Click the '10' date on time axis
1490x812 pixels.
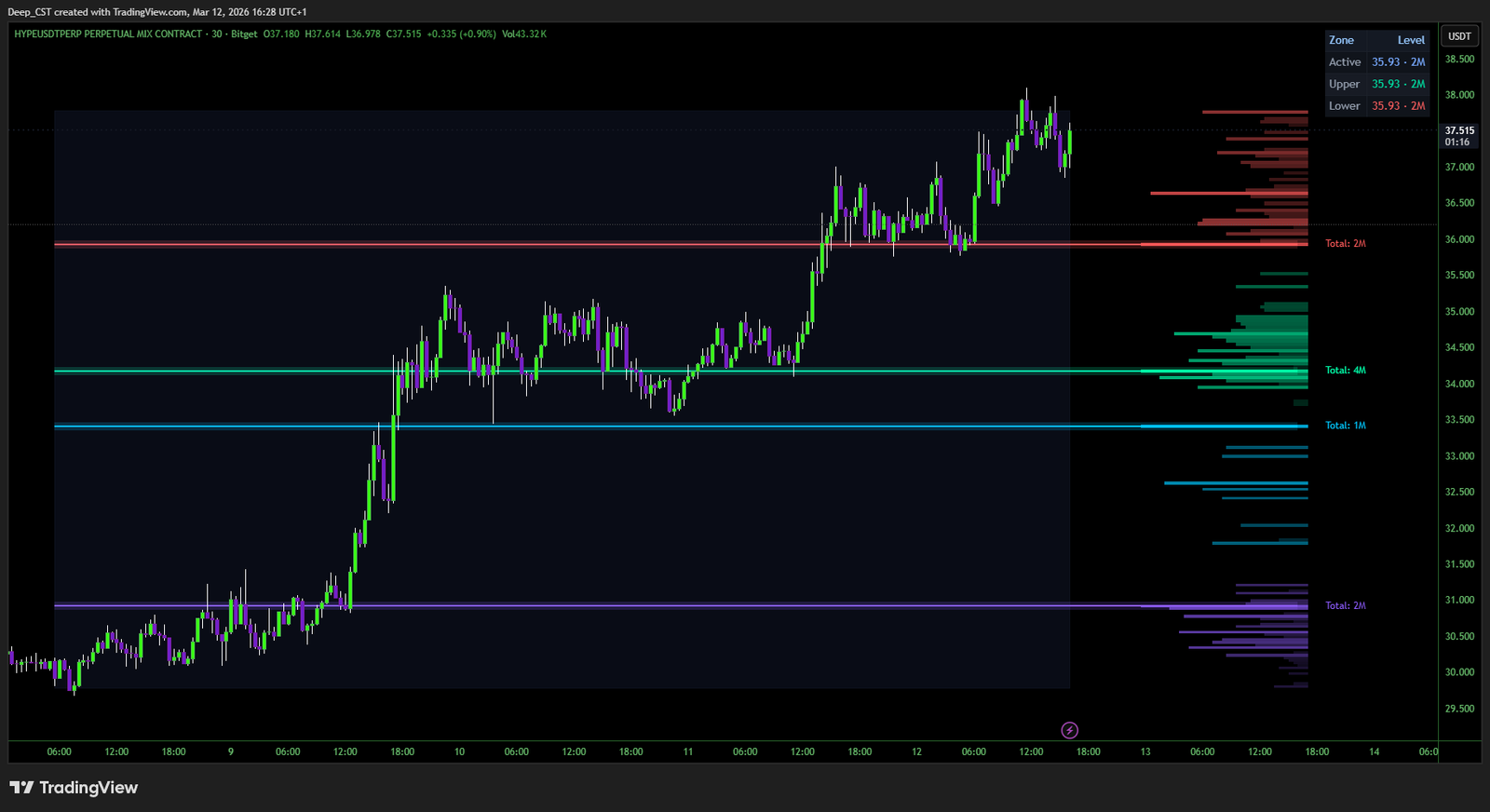459,751
